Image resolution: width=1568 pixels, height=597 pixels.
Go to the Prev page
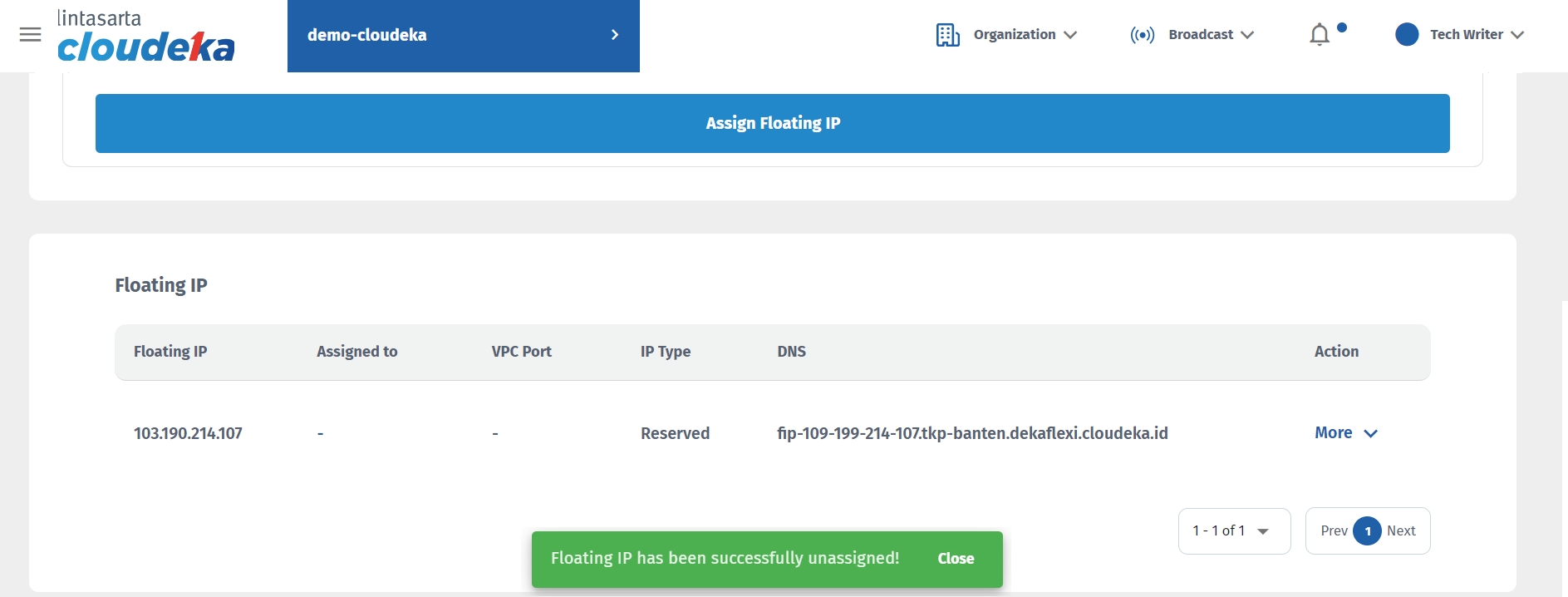tap(1333, 530)
